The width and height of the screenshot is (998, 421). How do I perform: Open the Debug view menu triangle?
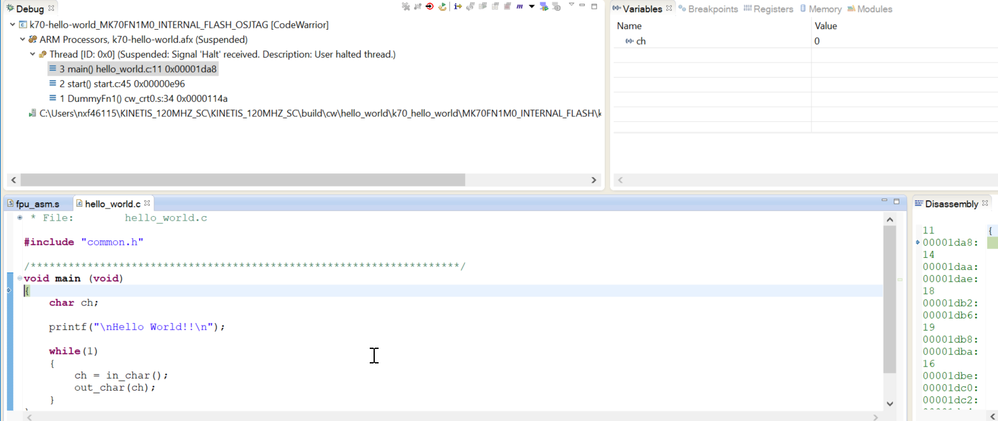point(572,4)
